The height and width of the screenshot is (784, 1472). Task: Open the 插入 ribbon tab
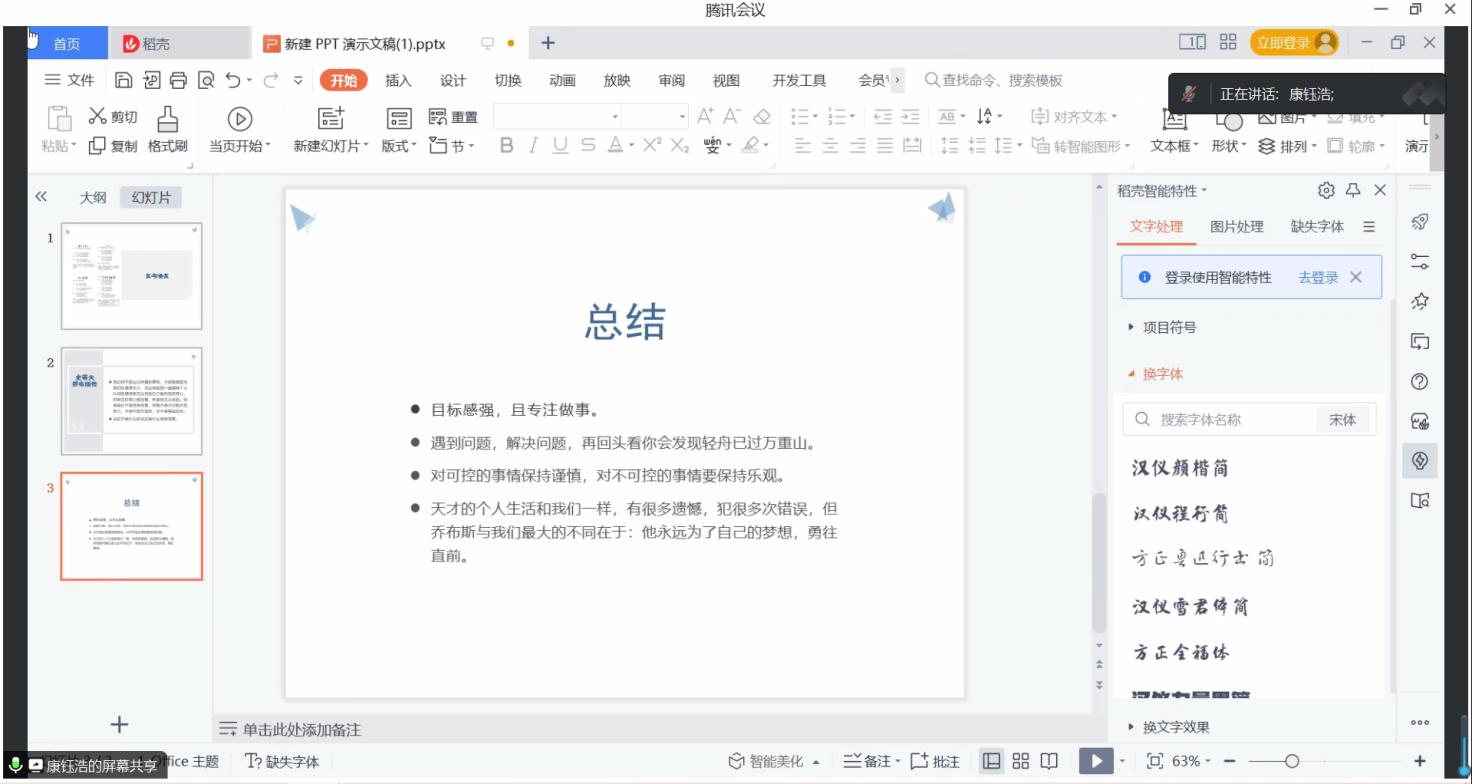398,80
